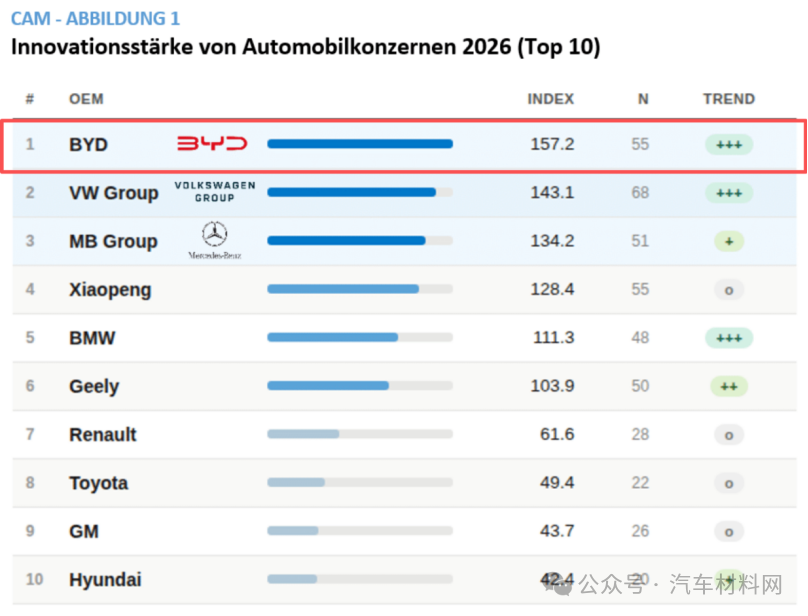808x616 pixels.
Task: Click the OEM column header
Action: click(x=86, y=99)
